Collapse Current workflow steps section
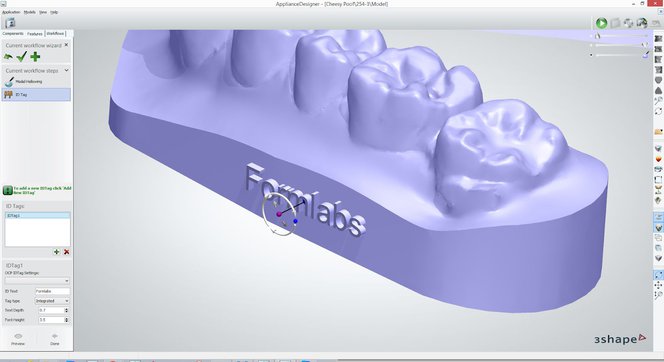664x362 pixels. [x=66, y=70]
